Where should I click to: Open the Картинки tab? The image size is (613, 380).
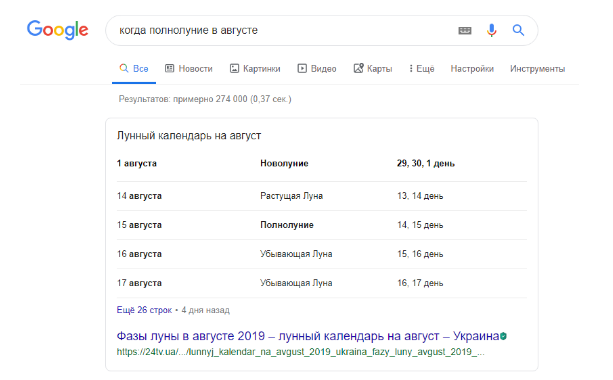point(255,69)
